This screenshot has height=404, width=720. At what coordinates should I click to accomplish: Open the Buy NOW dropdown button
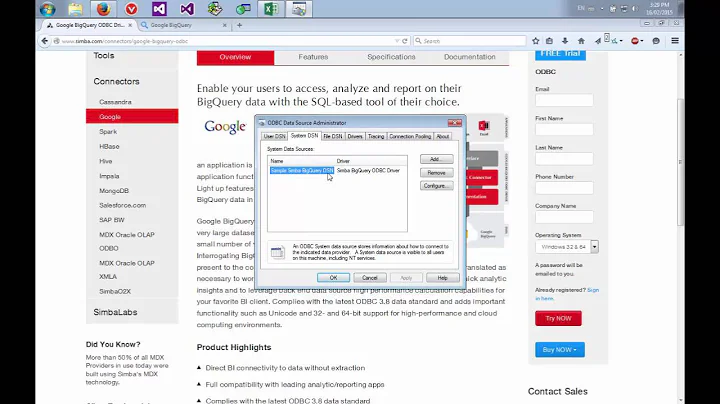coord(560,349)
